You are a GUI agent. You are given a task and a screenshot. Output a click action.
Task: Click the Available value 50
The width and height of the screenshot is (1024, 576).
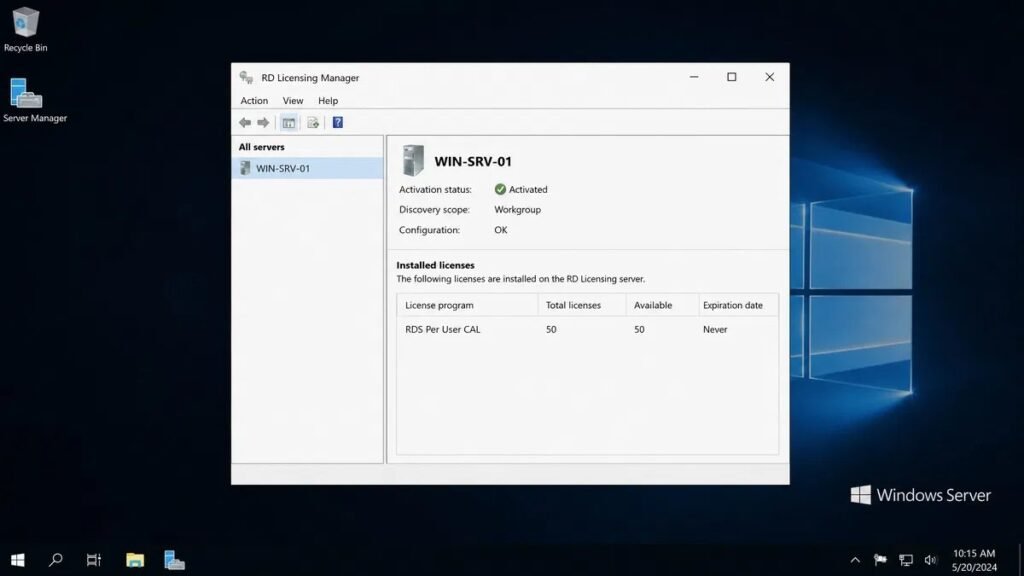pyautogui.click(x=639, y=329)
